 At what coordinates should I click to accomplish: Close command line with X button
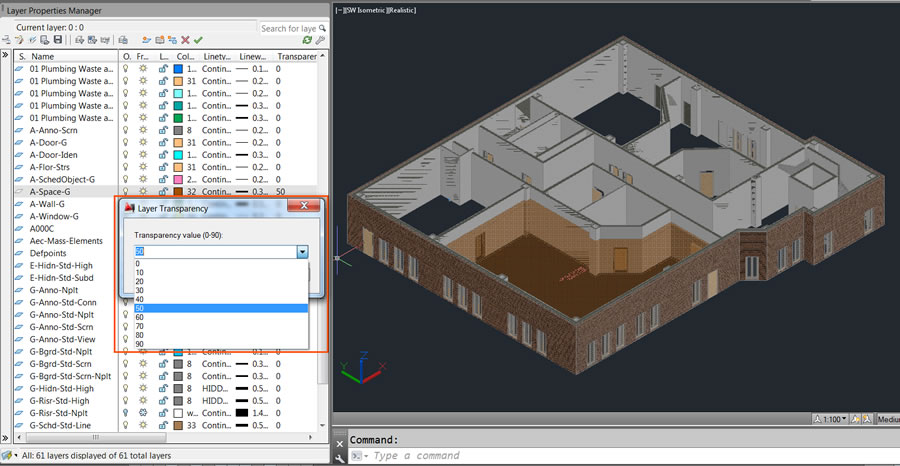(340, 444)
